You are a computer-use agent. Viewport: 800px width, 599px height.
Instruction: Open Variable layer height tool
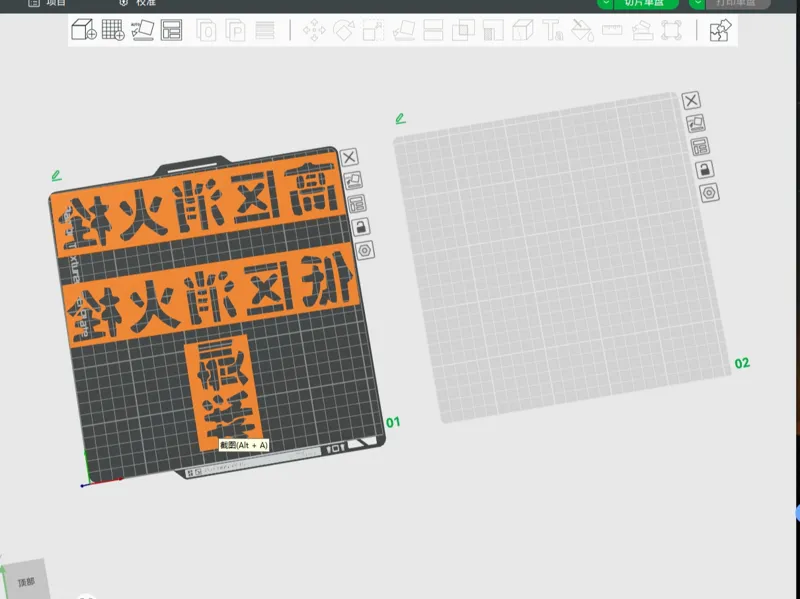[265, 31]
